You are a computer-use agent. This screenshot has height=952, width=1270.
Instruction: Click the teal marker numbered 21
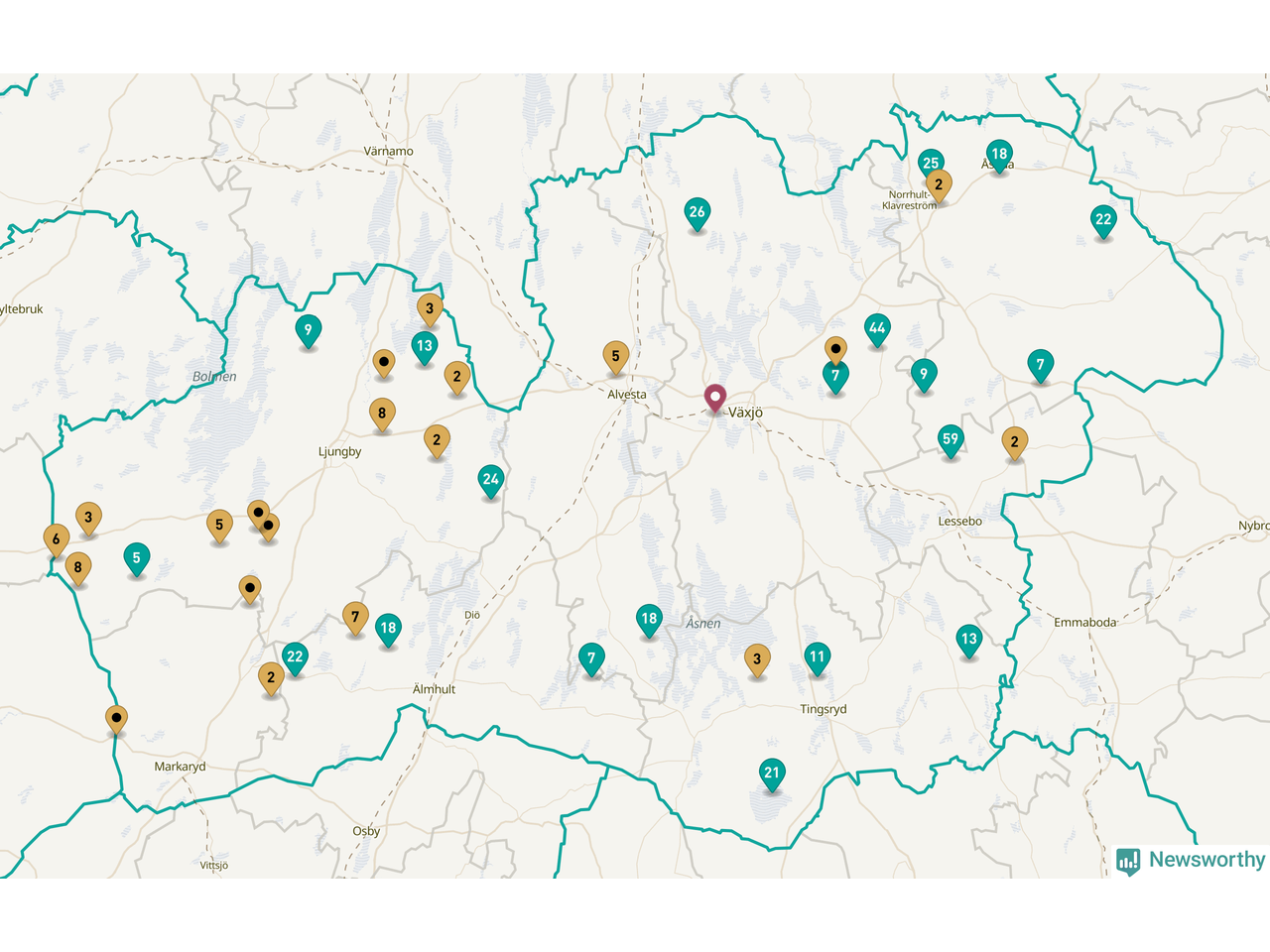[772, 773]
